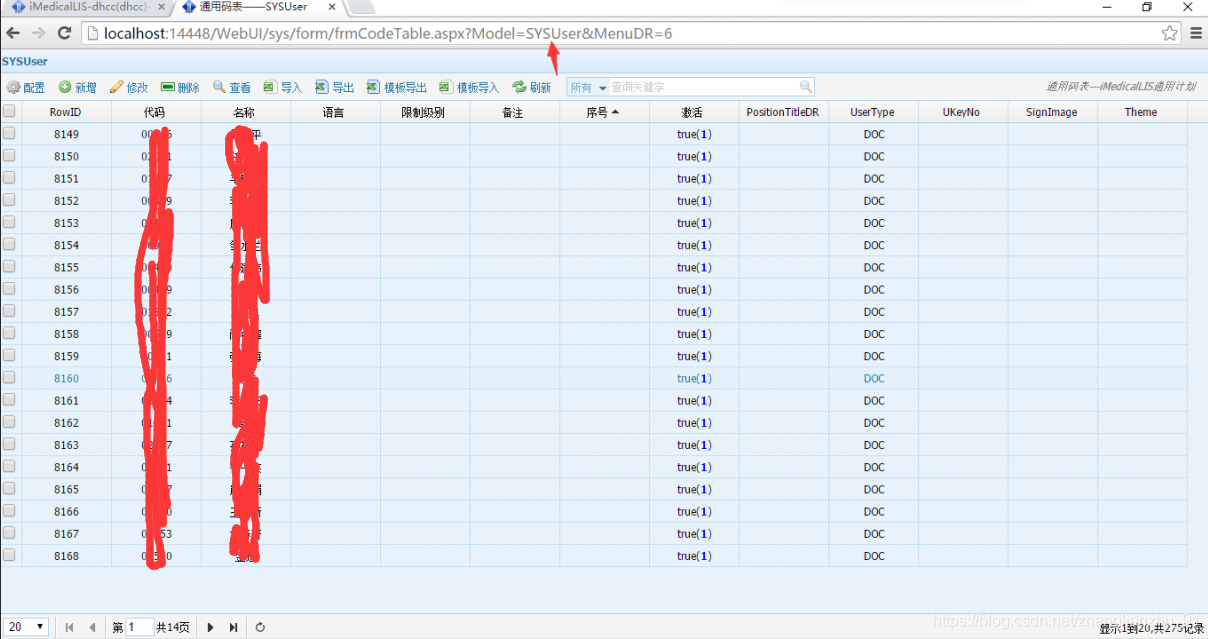Click the 新增 (add) toolbar button
Screen dimensions: 1208x639
(78, 88)
